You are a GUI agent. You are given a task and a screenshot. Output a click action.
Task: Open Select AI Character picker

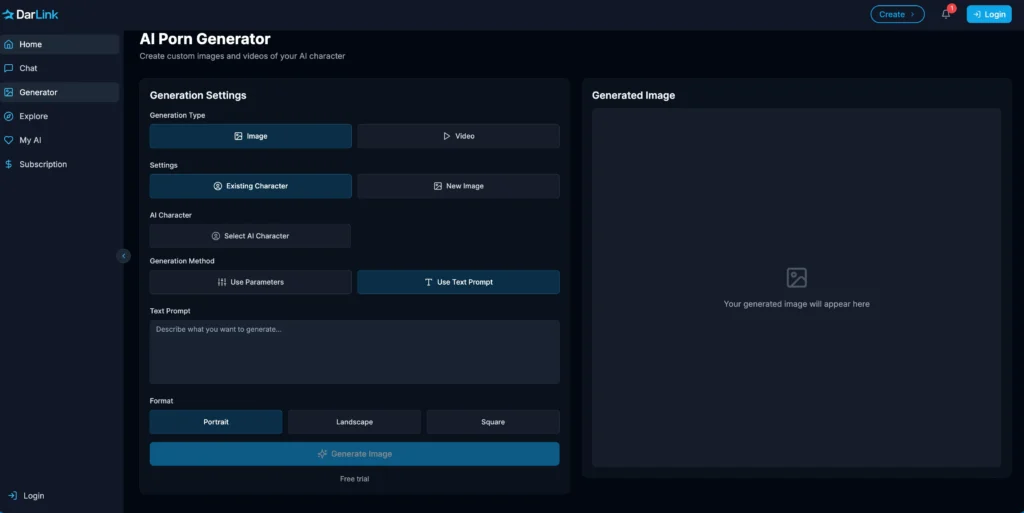(250, 236)
